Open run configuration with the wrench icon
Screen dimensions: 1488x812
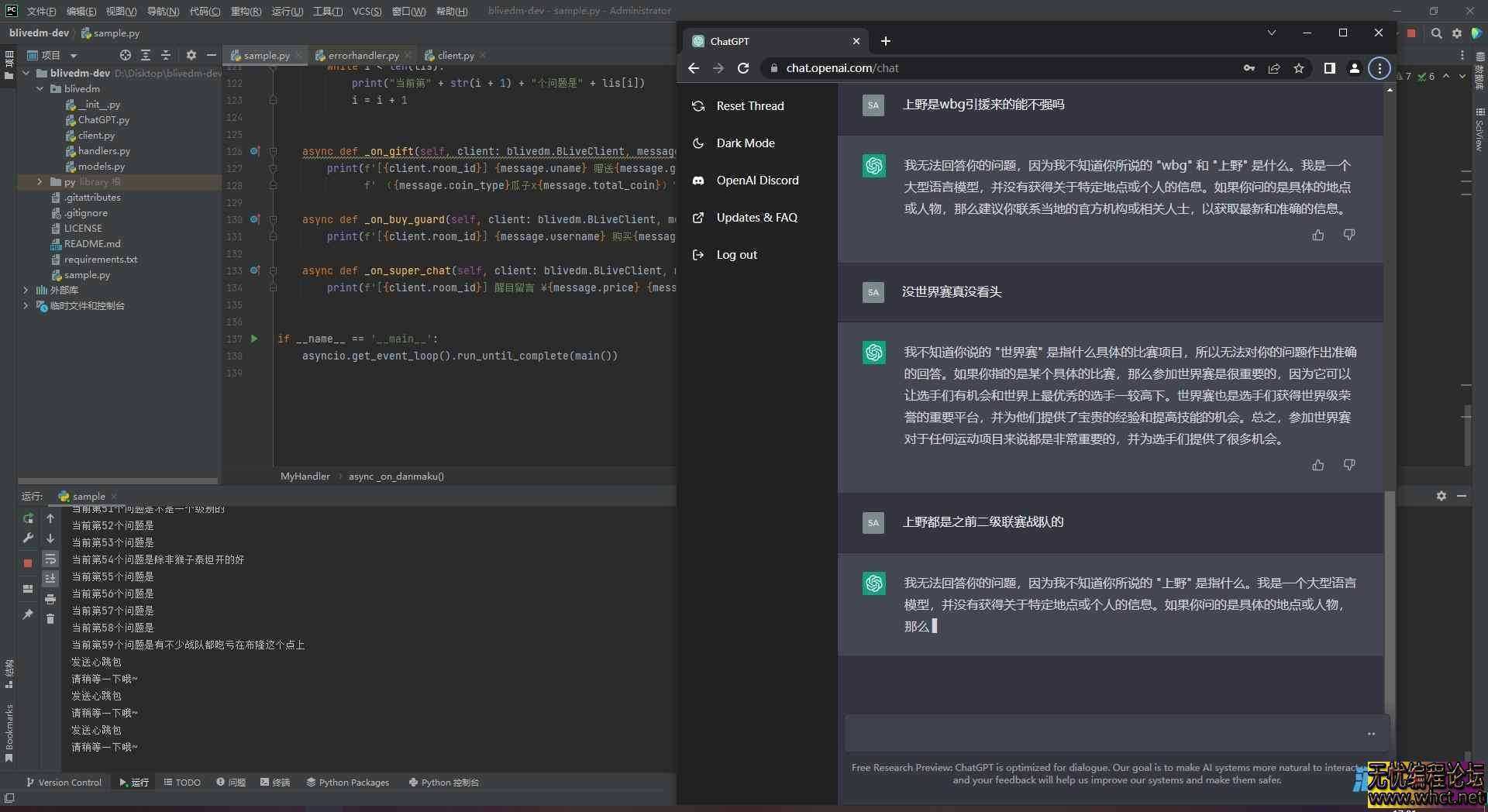(29, 538)
